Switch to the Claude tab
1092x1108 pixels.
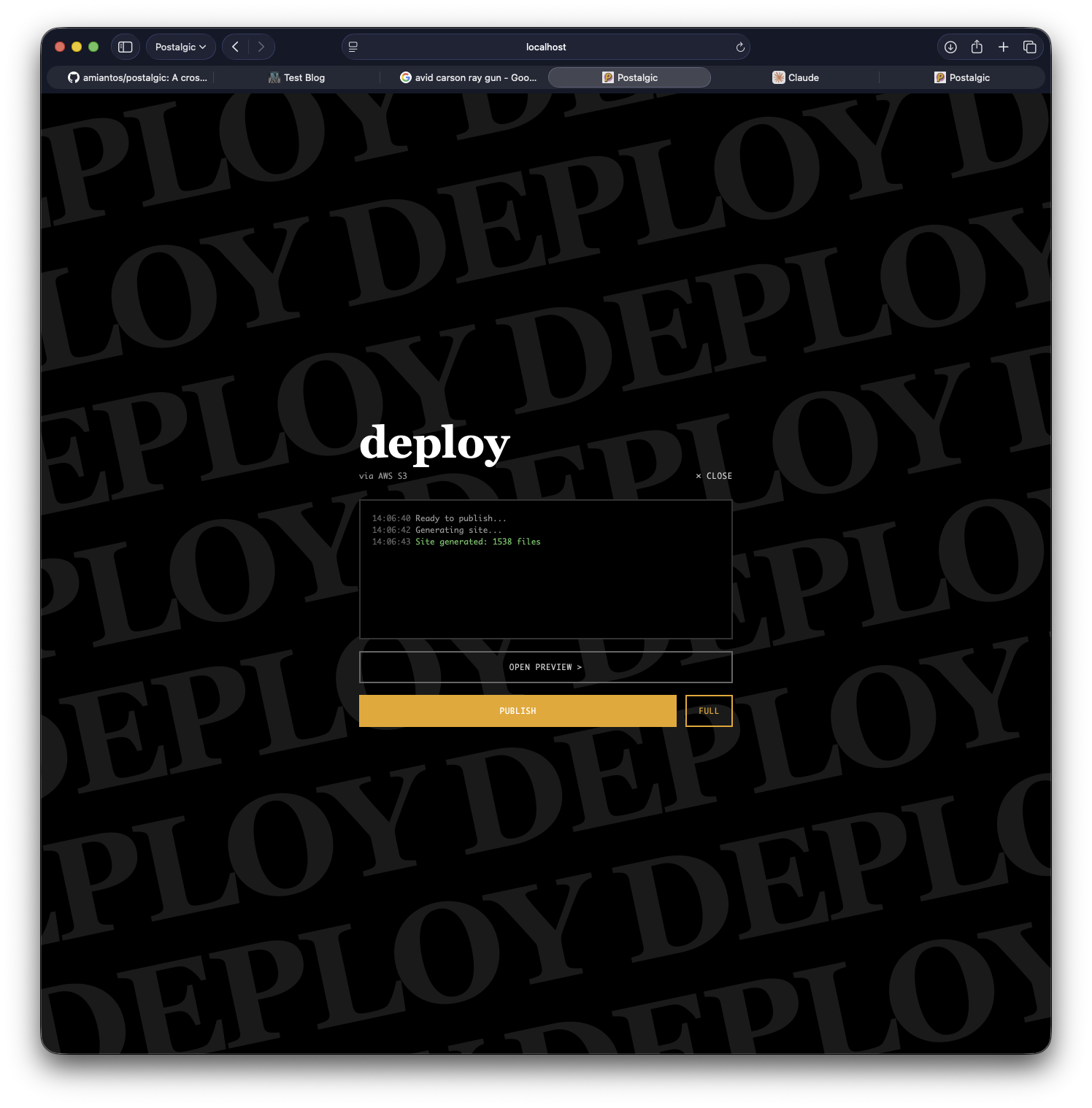(796, 77)
